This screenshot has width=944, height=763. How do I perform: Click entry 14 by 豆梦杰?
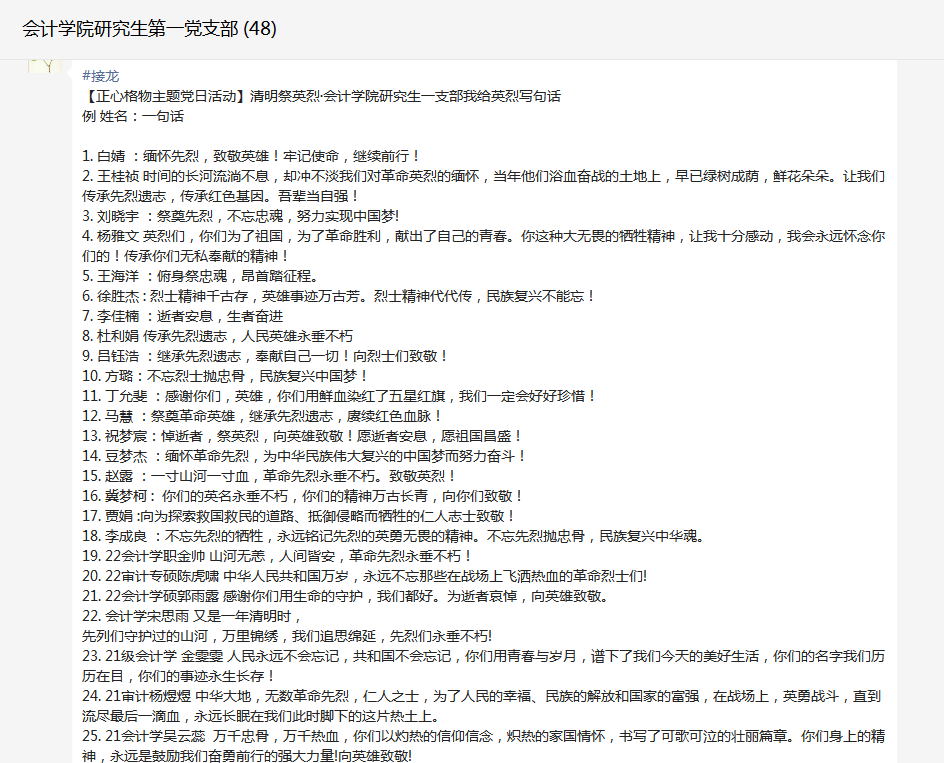304,456
